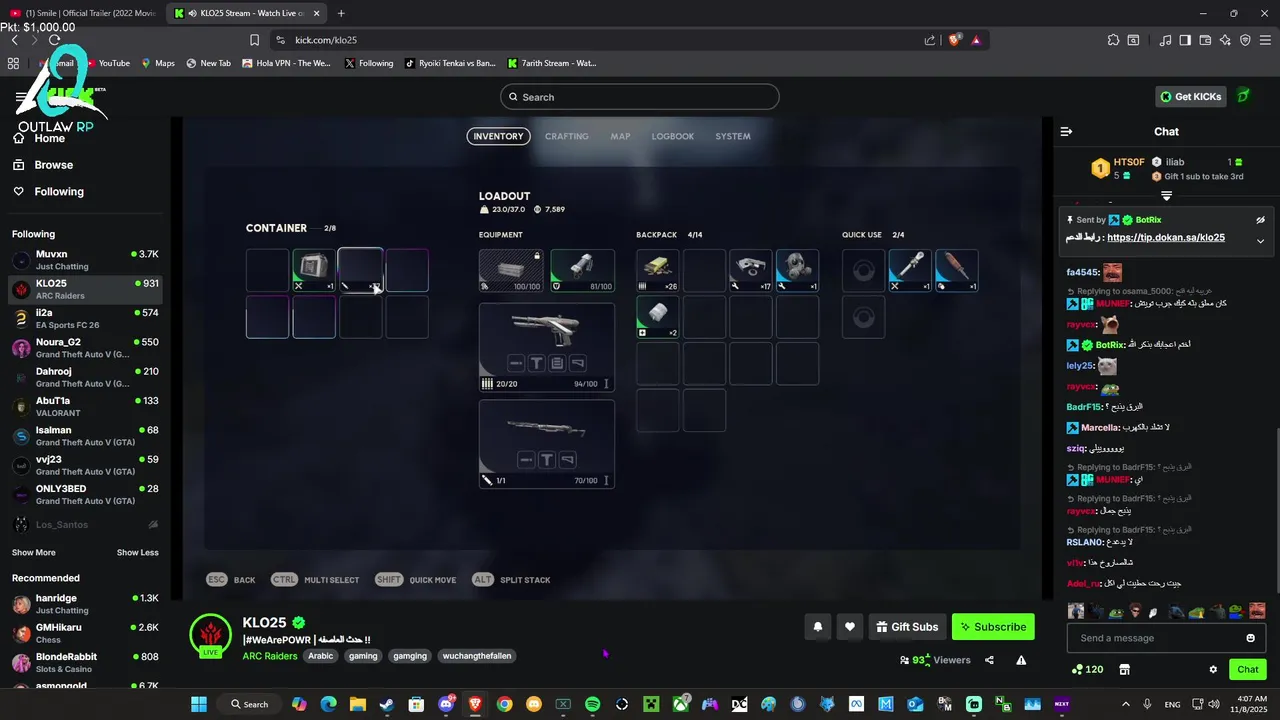
Task: Open the apps grid icon in bookmarks bar
Action: (13, 63)
